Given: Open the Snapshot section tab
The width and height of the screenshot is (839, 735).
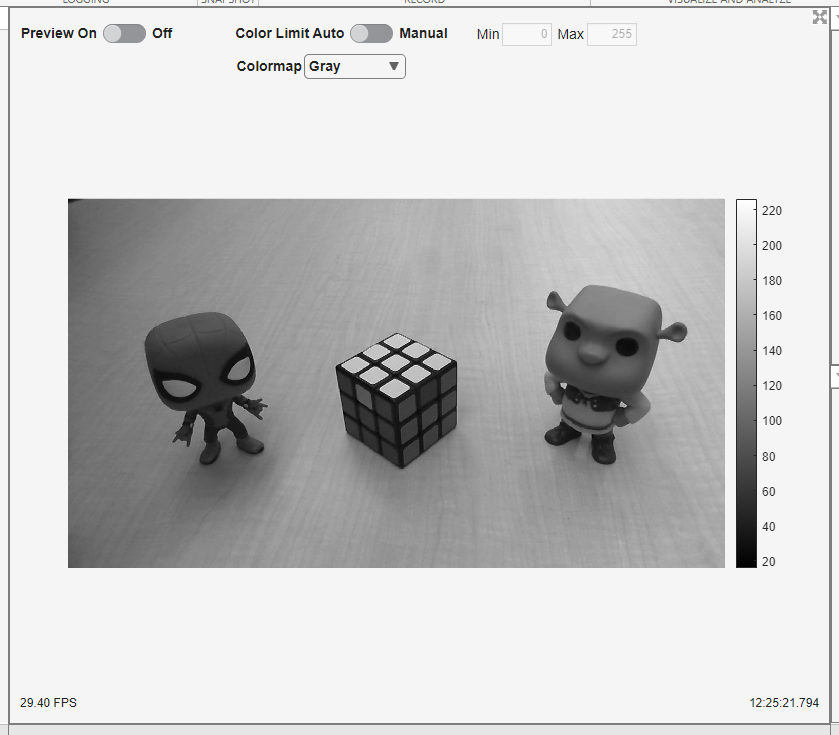Looking at the screenshot, I should click(227, 2).
